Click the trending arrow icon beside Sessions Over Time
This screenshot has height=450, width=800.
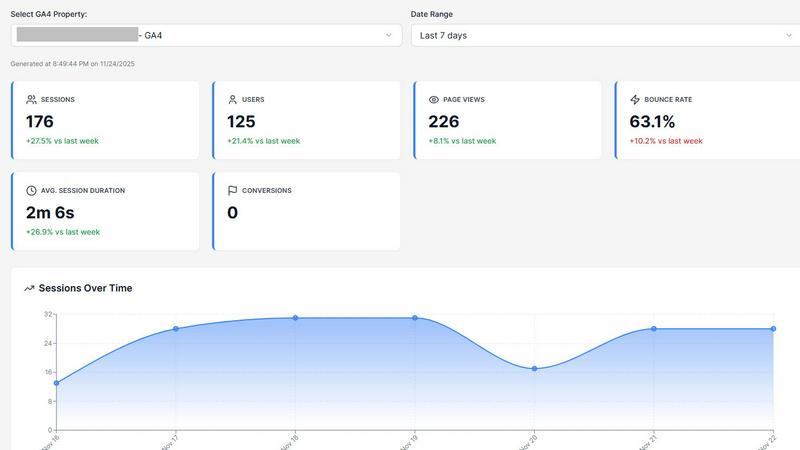click(x=29, y=288)
